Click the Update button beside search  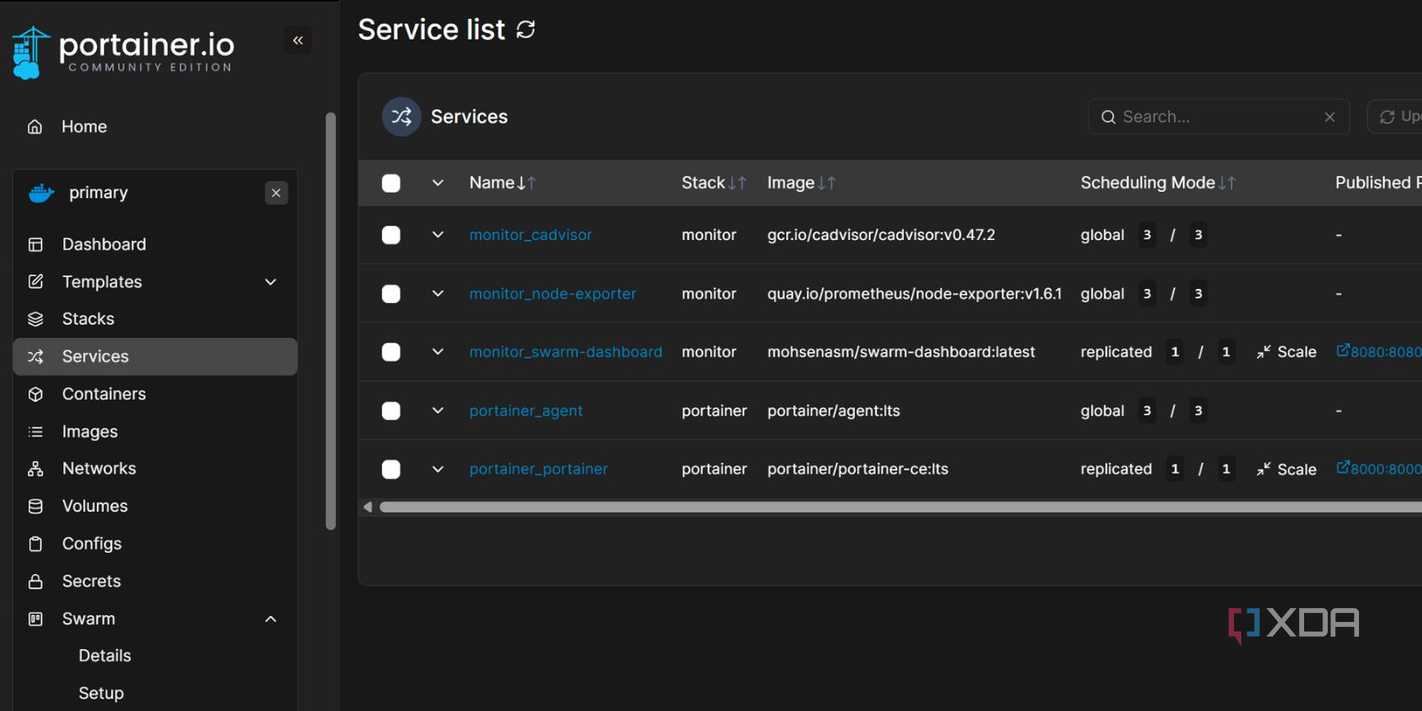pos(1394,117)
